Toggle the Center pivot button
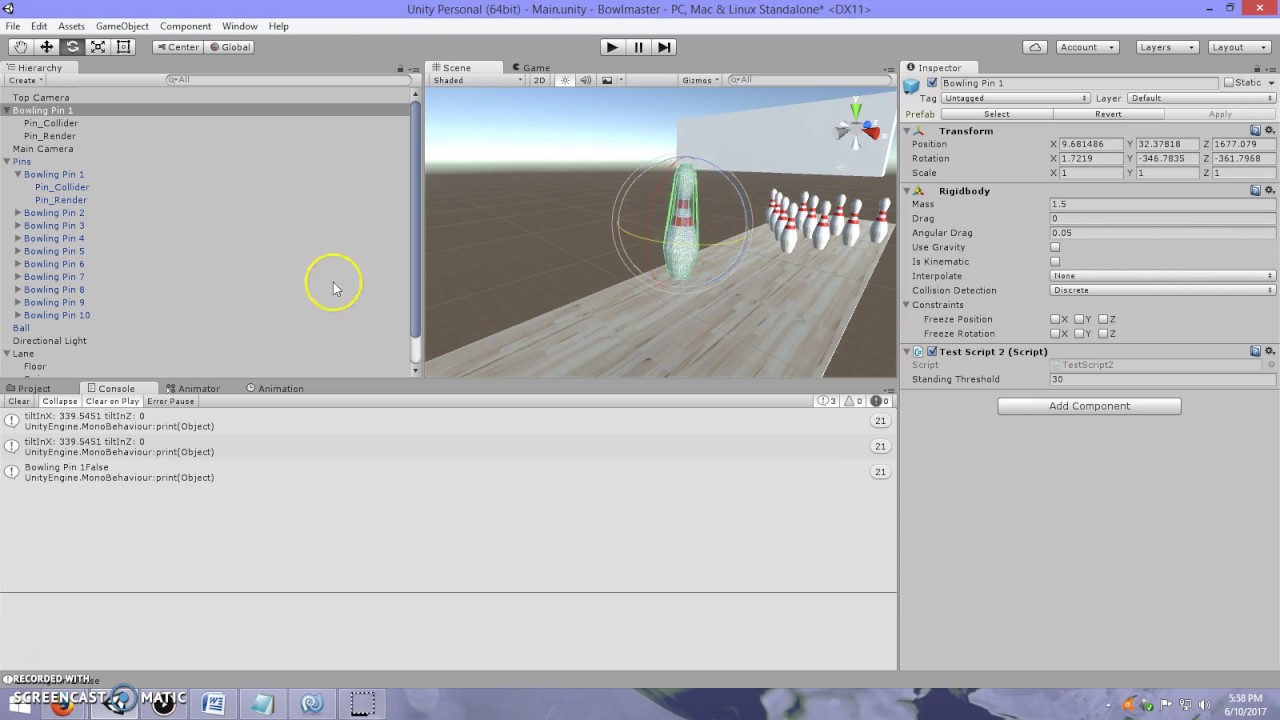The width and height of the screenshot is (1280, 720). point(177,47)
